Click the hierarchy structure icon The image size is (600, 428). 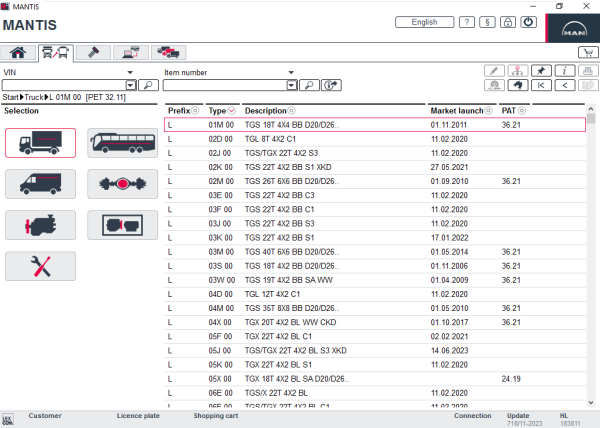tap(518, 71)
